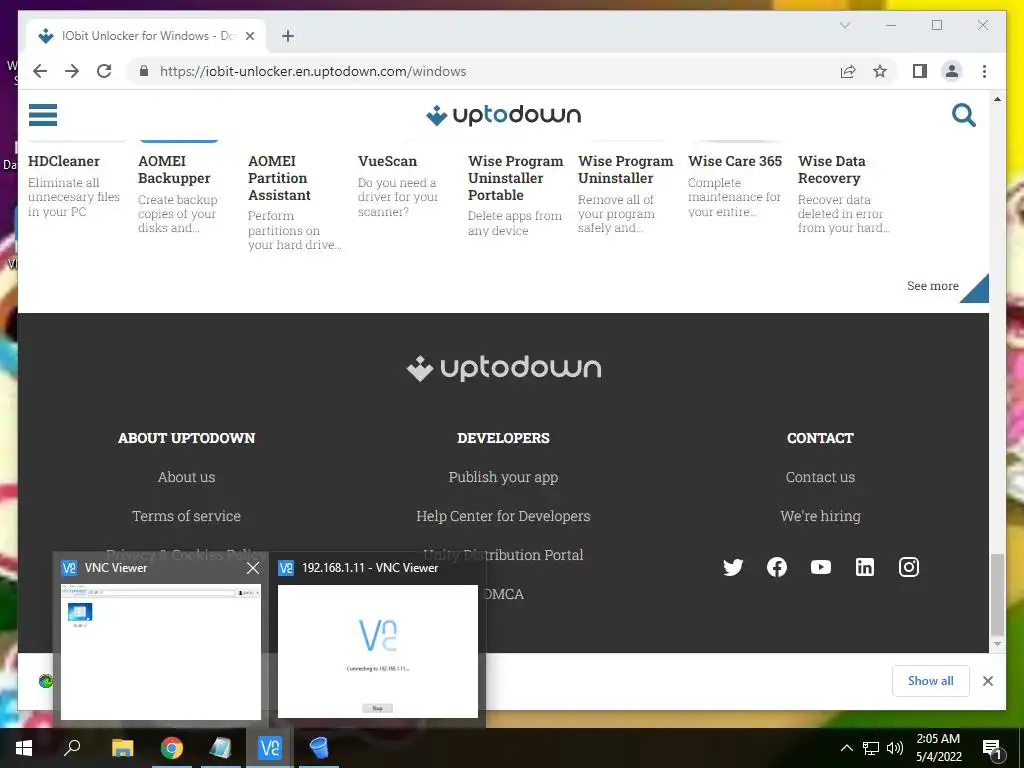Open We're hiring link
The height and width of the screenshot is (768, 1024).
coord(820,516)
